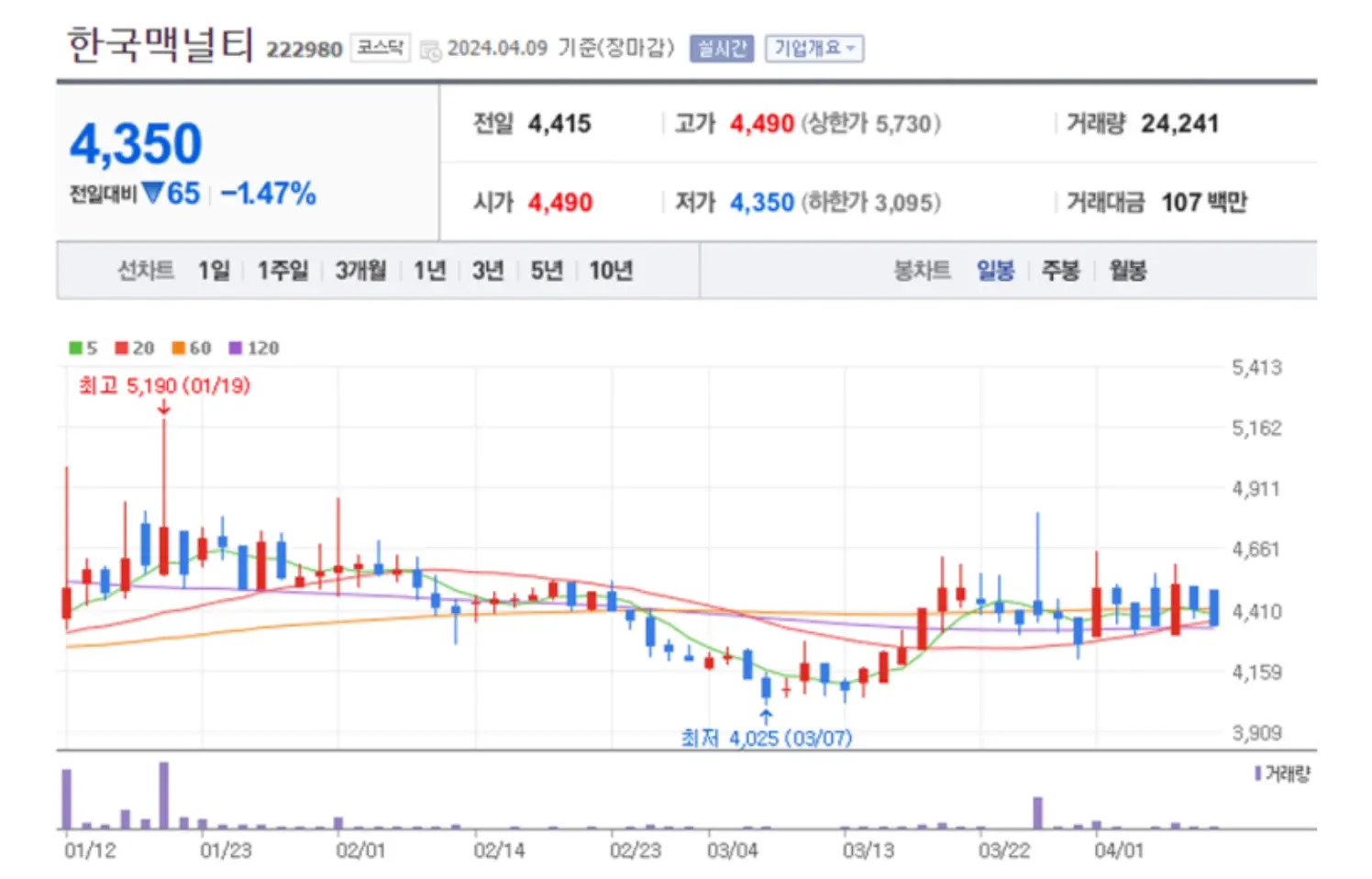Image resolution: width=1372 pixels, height=879 pixels.
Task: Click orange 60-day moving average swatch
Action: tap(178, 348)
